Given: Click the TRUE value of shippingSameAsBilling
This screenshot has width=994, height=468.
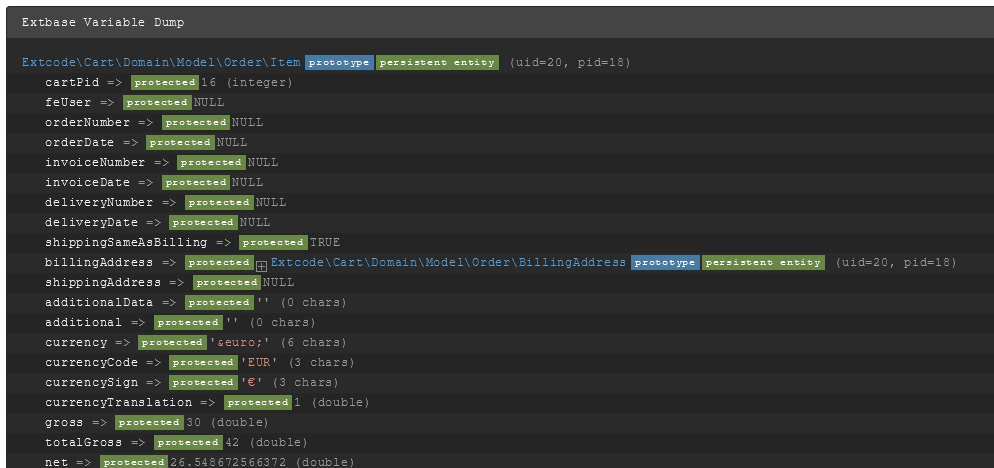Looking at the screenshot, I should (x=325, y=242).
